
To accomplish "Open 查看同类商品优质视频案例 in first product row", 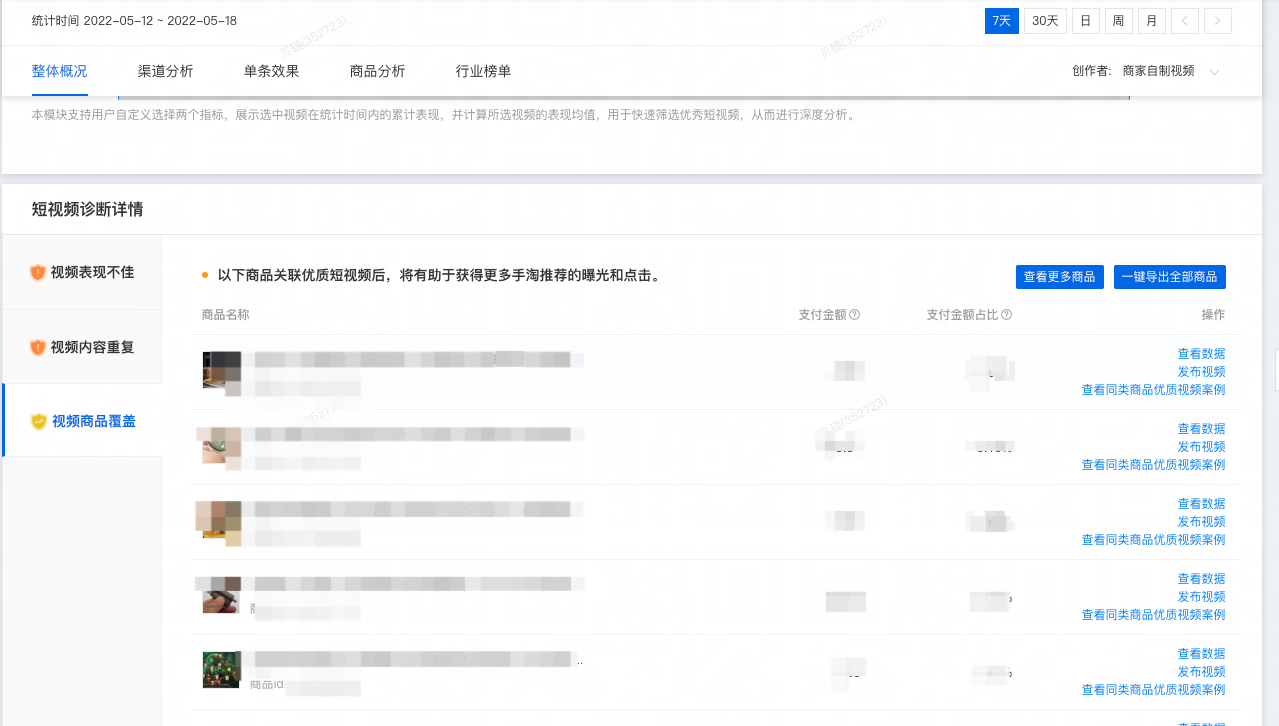I will [x=1153, y=389].
